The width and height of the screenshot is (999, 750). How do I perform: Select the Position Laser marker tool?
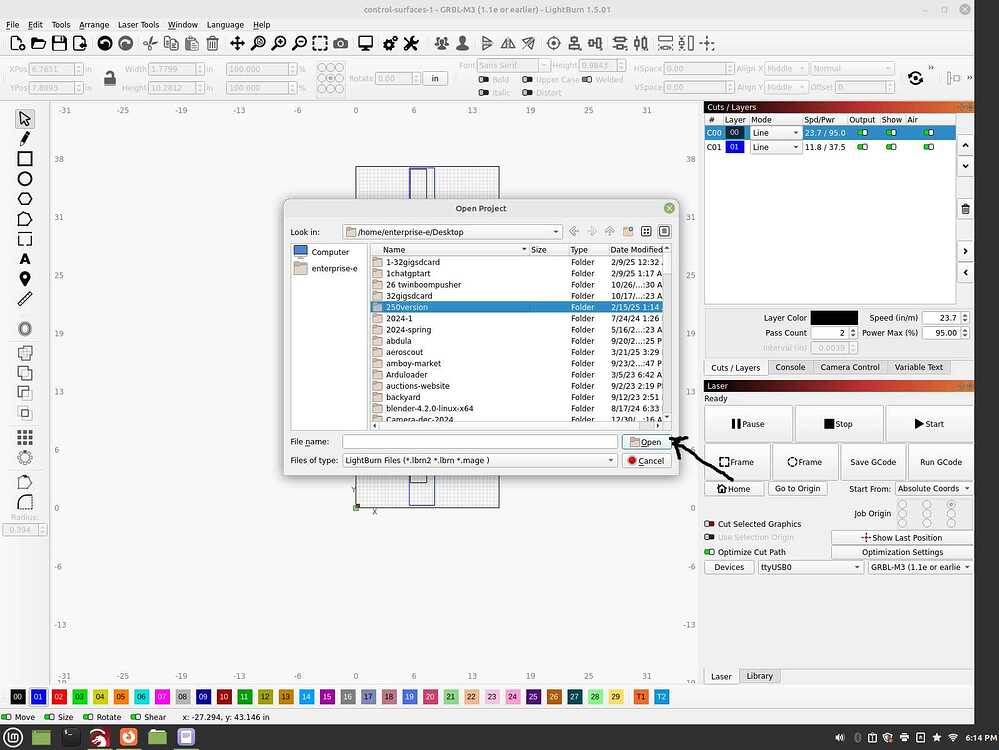pos(25,278)
